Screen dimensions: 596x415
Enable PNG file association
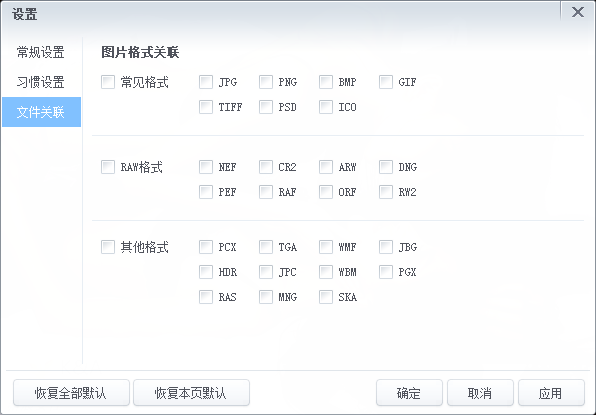coord(266,82)
